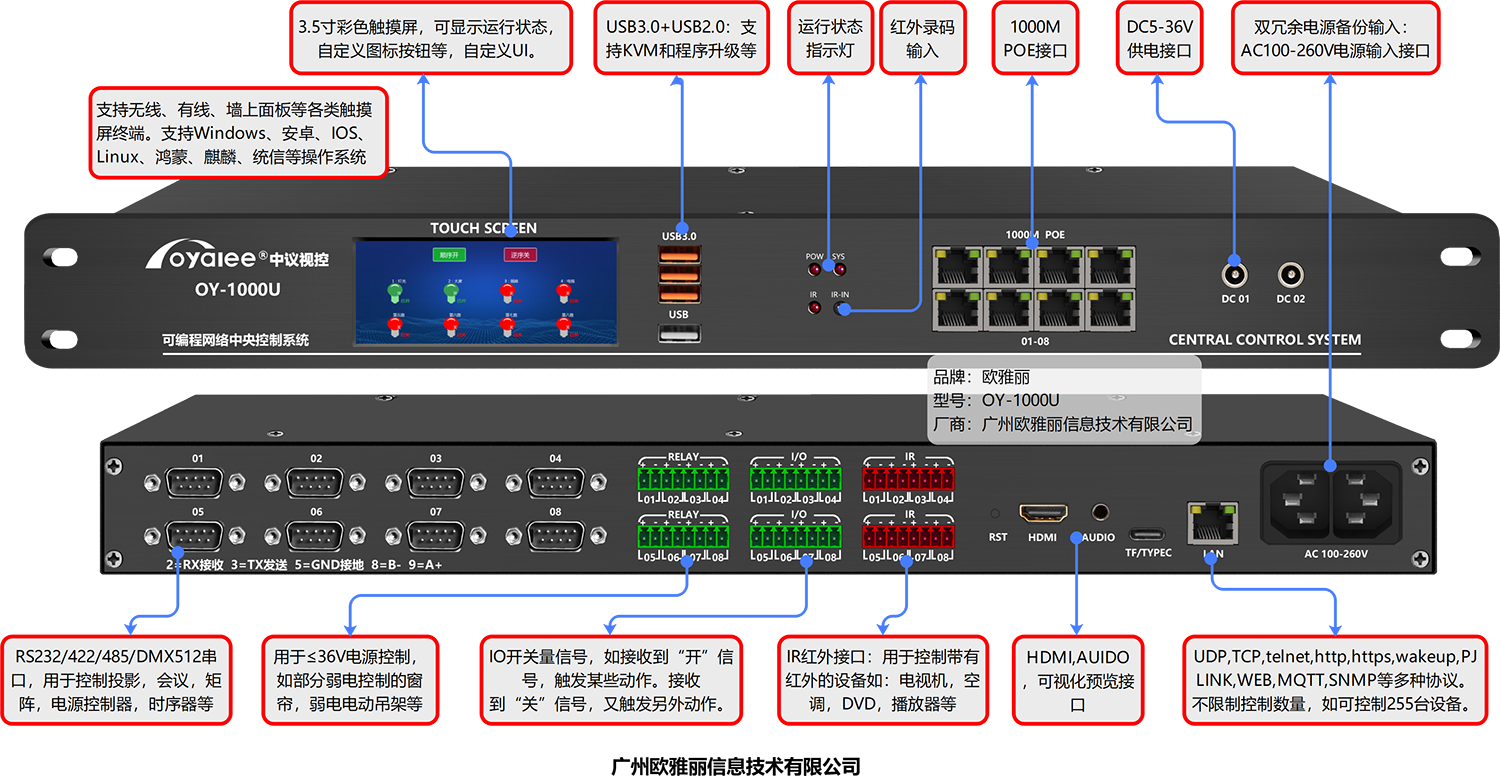Click the SYS indicator LED
The width and height of the screenshot is (1500, 776).
click(839, 270)
